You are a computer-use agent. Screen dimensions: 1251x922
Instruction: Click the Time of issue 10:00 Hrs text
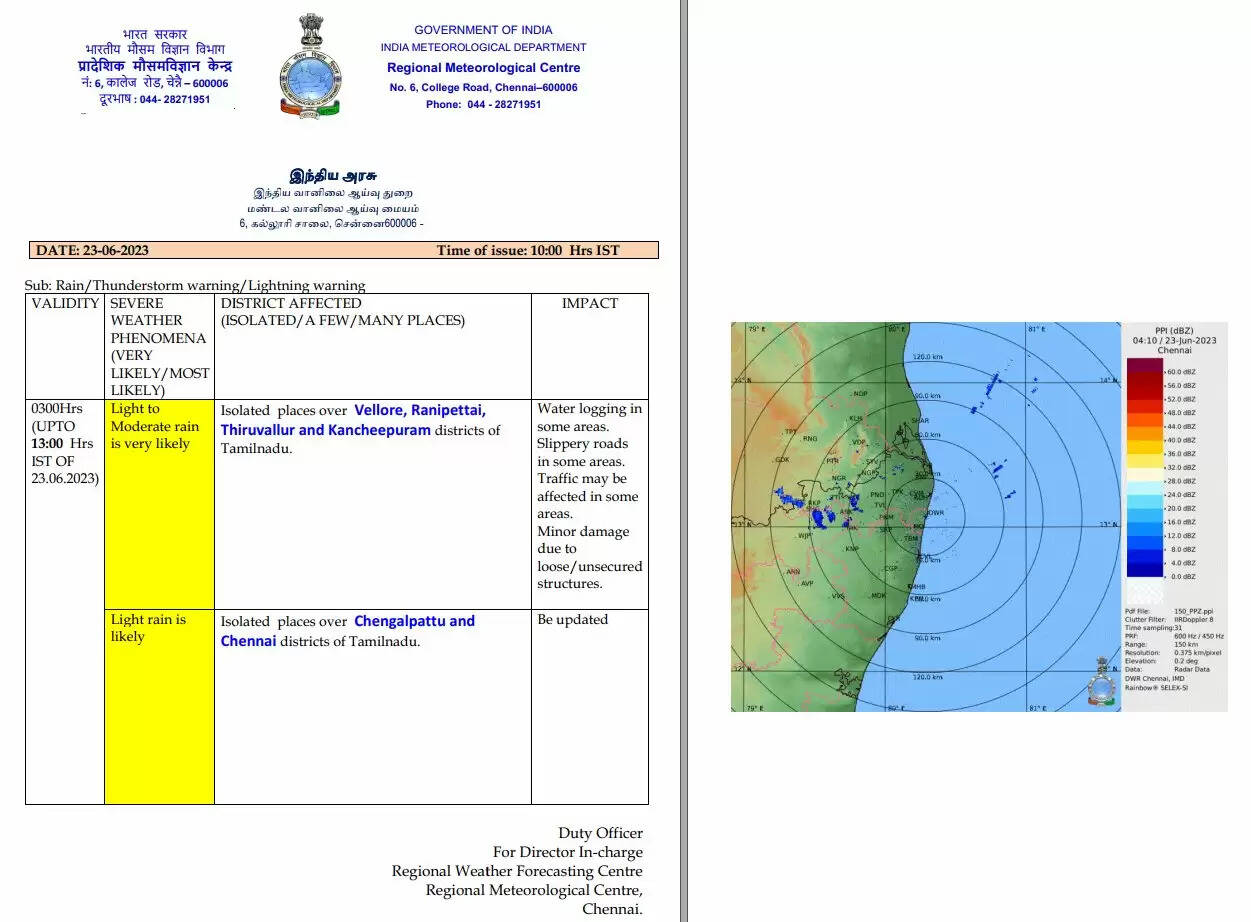[528, 250]
